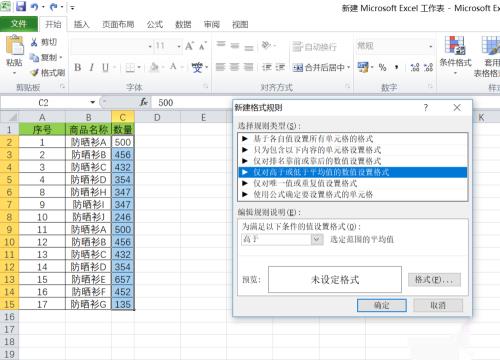Select rule type using a formula
Screen dimensions: 500x360
353,194
